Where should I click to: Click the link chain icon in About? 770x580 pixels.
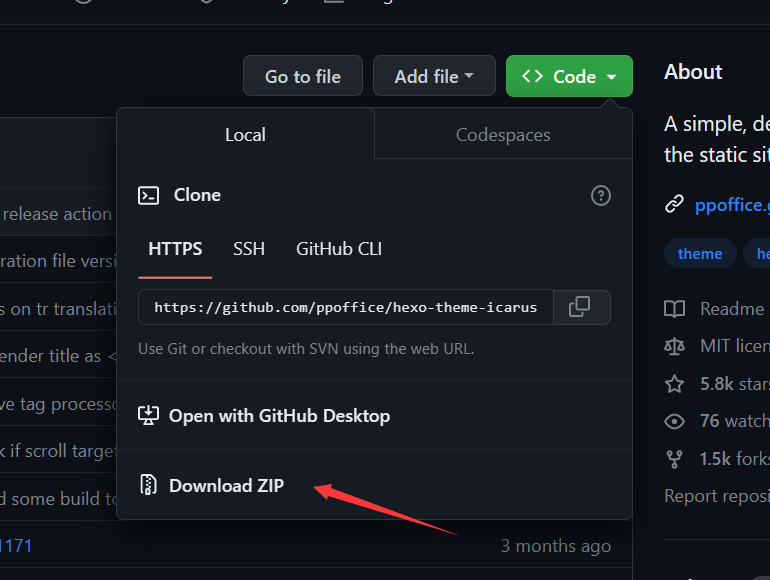click(674, 204)
